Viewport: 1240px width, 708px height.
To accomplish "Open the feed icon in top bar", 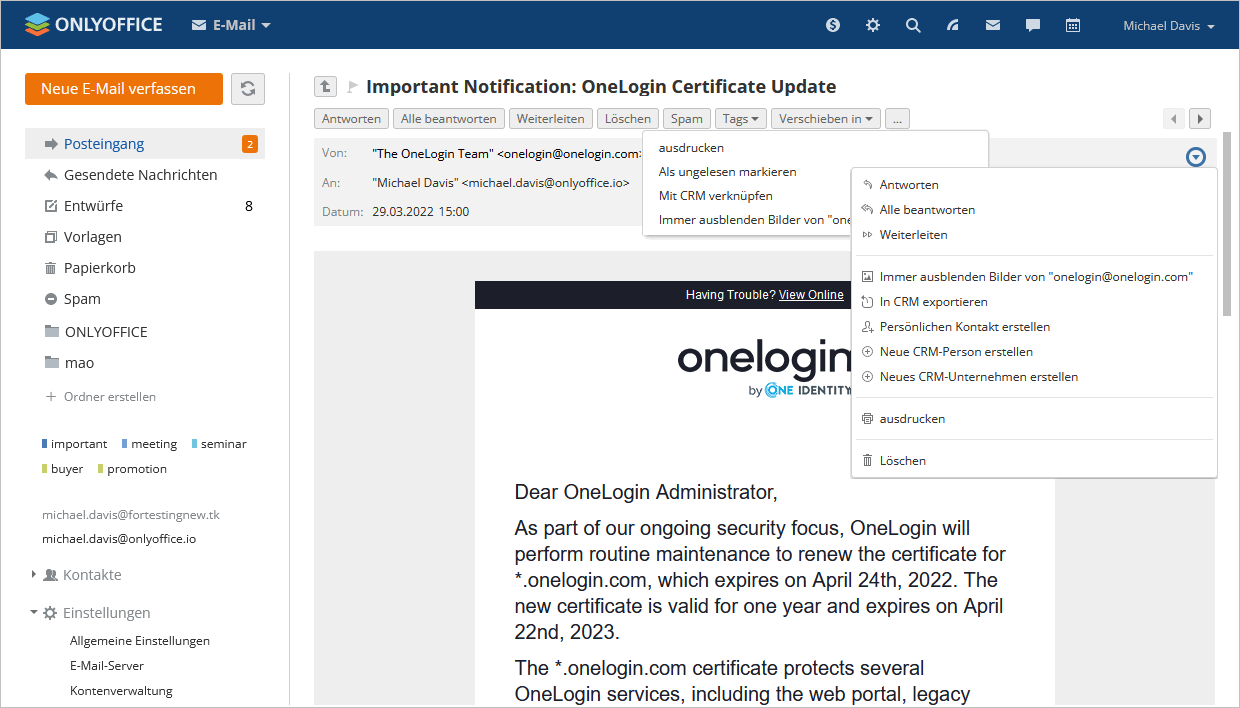I will click(953, 26).
